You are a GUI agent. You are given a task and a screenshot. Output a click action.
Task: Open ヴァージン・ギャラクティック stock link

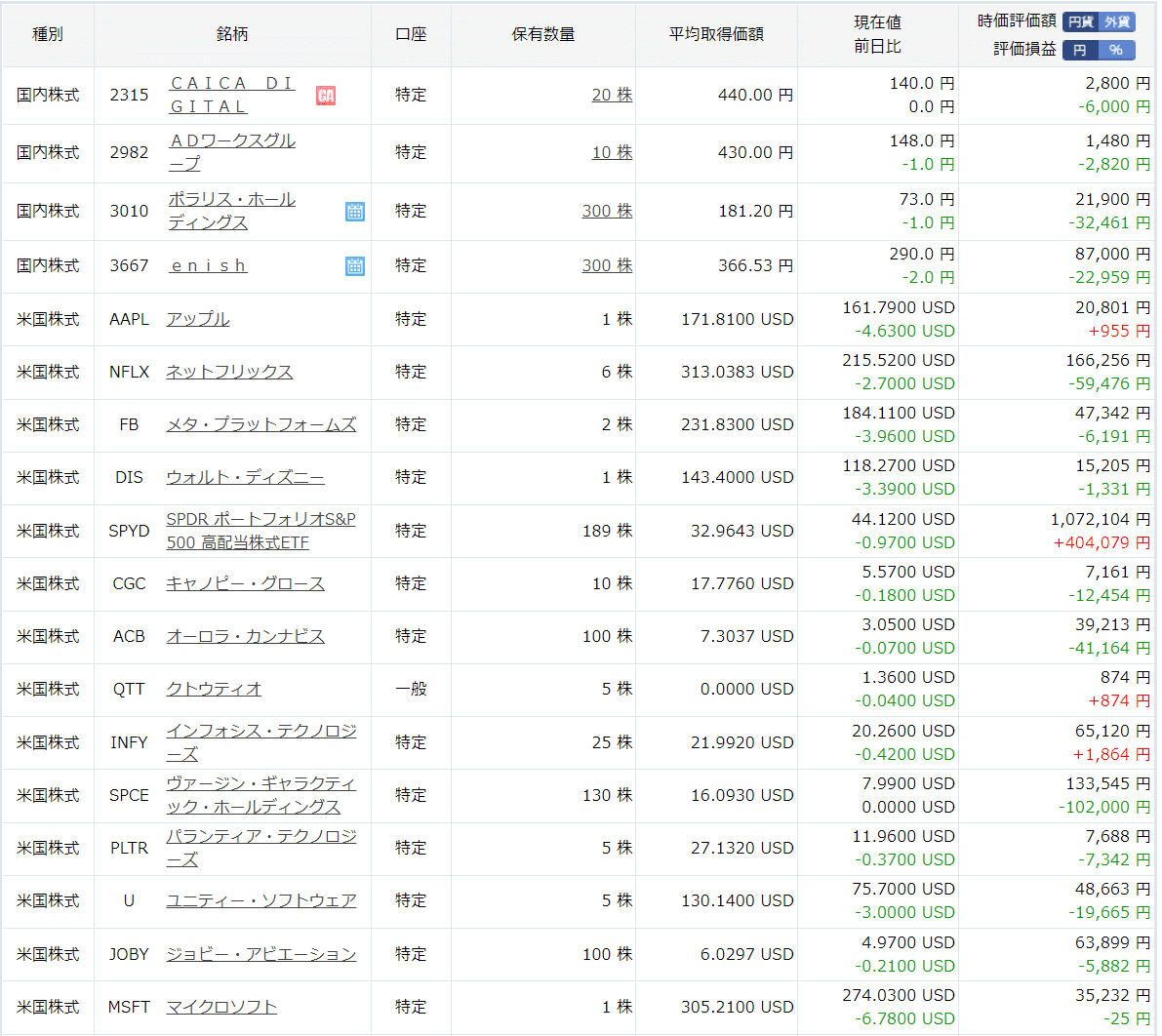[261, 795]
